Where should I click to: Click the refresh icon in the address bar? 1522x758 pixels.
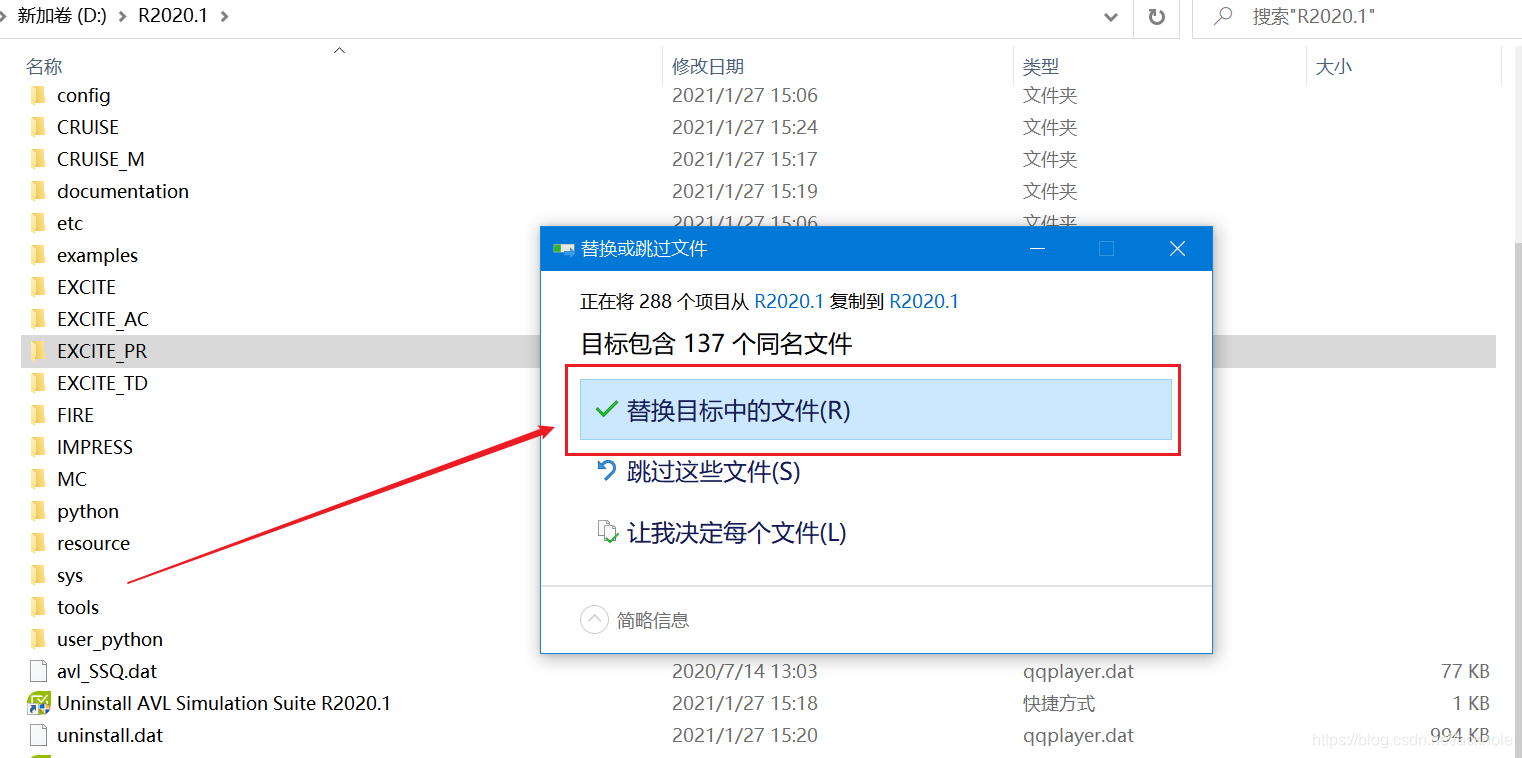point(1156,19)
